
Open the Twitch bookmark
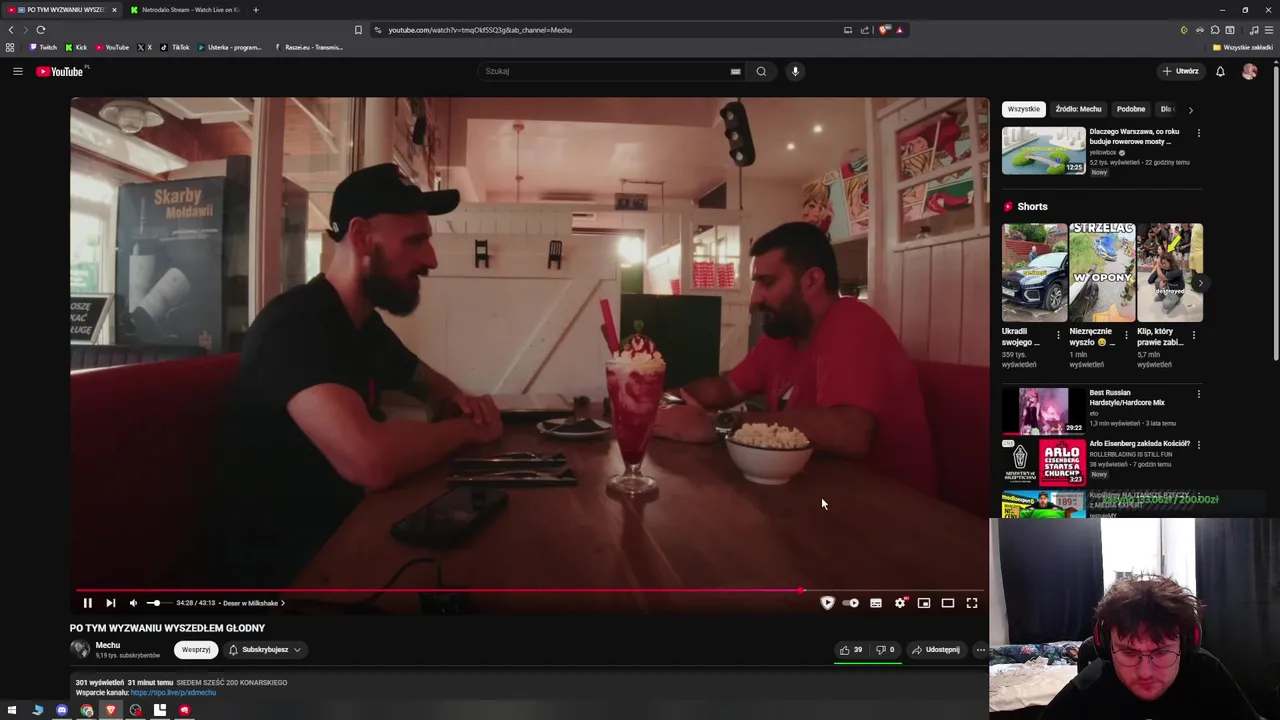[x=43, y=47]
